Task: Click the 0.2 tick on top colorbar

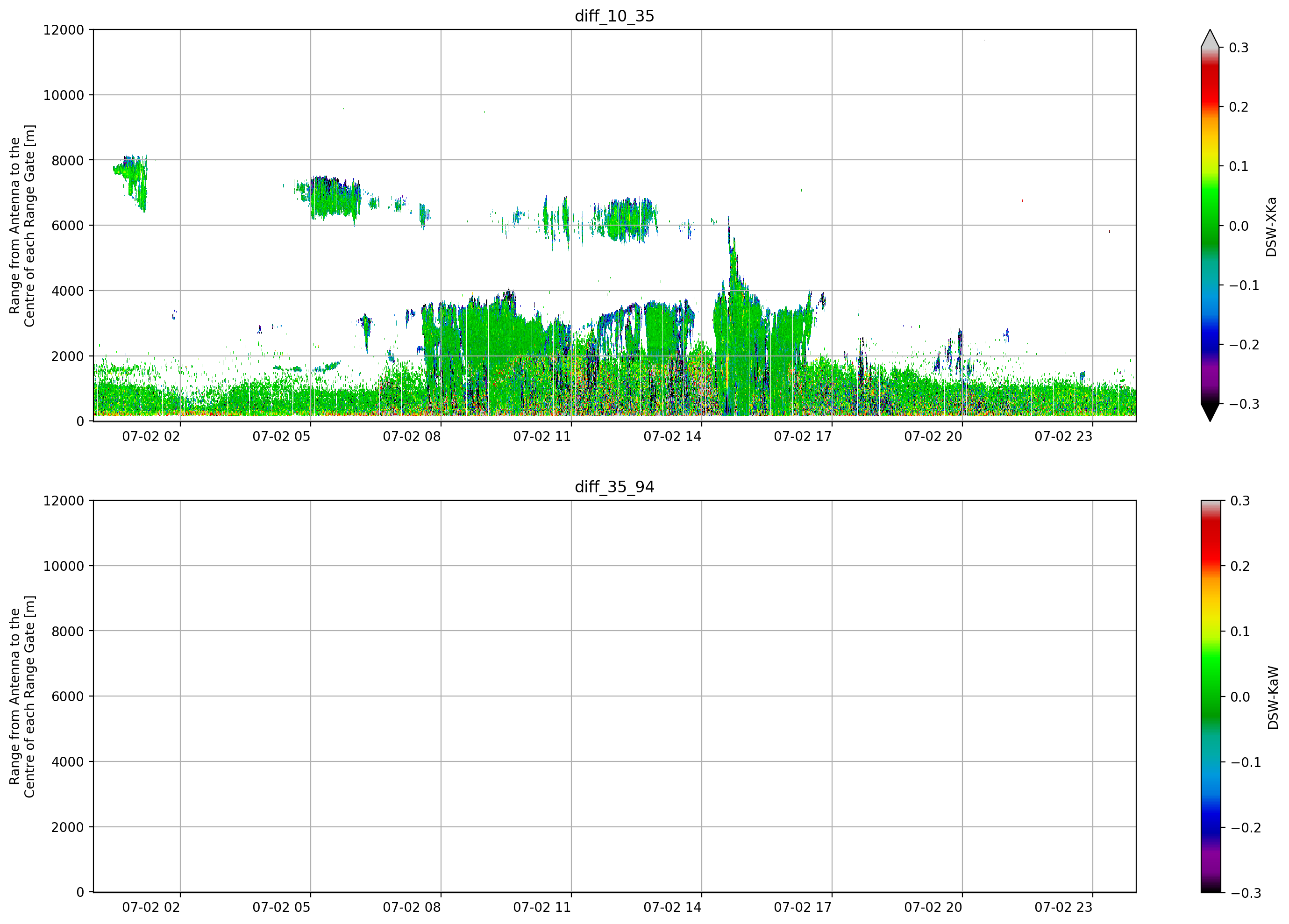Action: click(x=1239, y=107)
